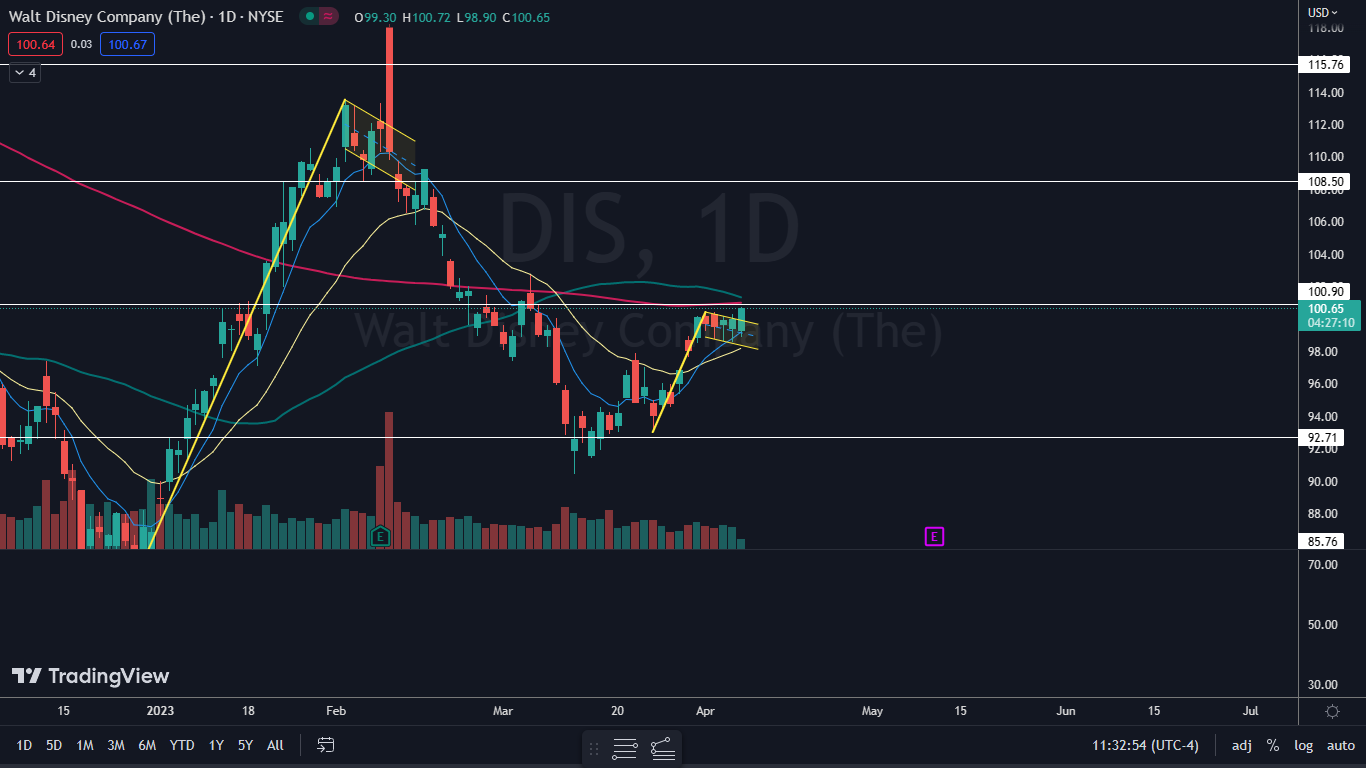Select the 5Y time range
Screen dimensions: 1366x768
pos(245,745)
